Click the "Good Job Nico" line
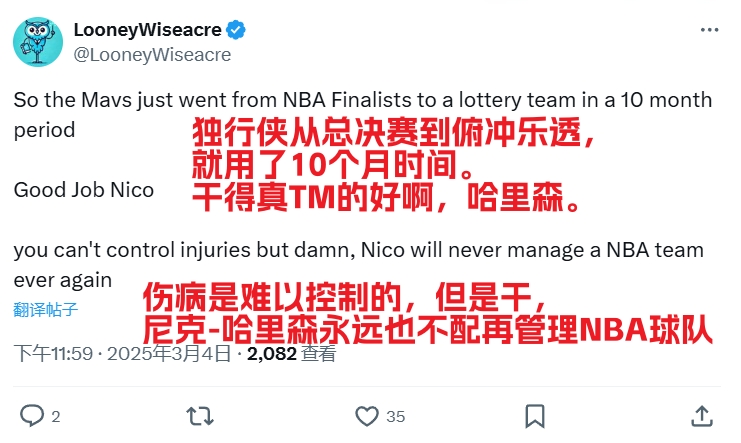This screenshot has width=741, height=443. [83, 190]
